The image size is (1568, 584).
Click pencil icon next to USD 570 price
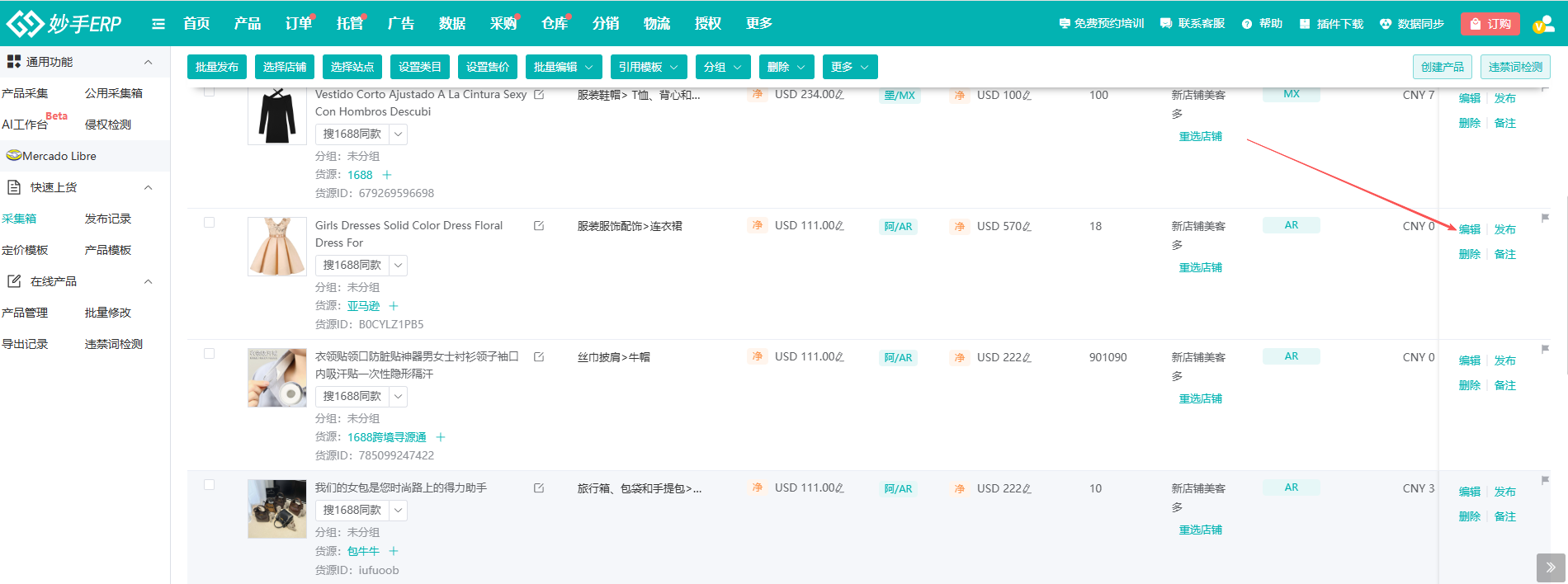pos(1027,227)
